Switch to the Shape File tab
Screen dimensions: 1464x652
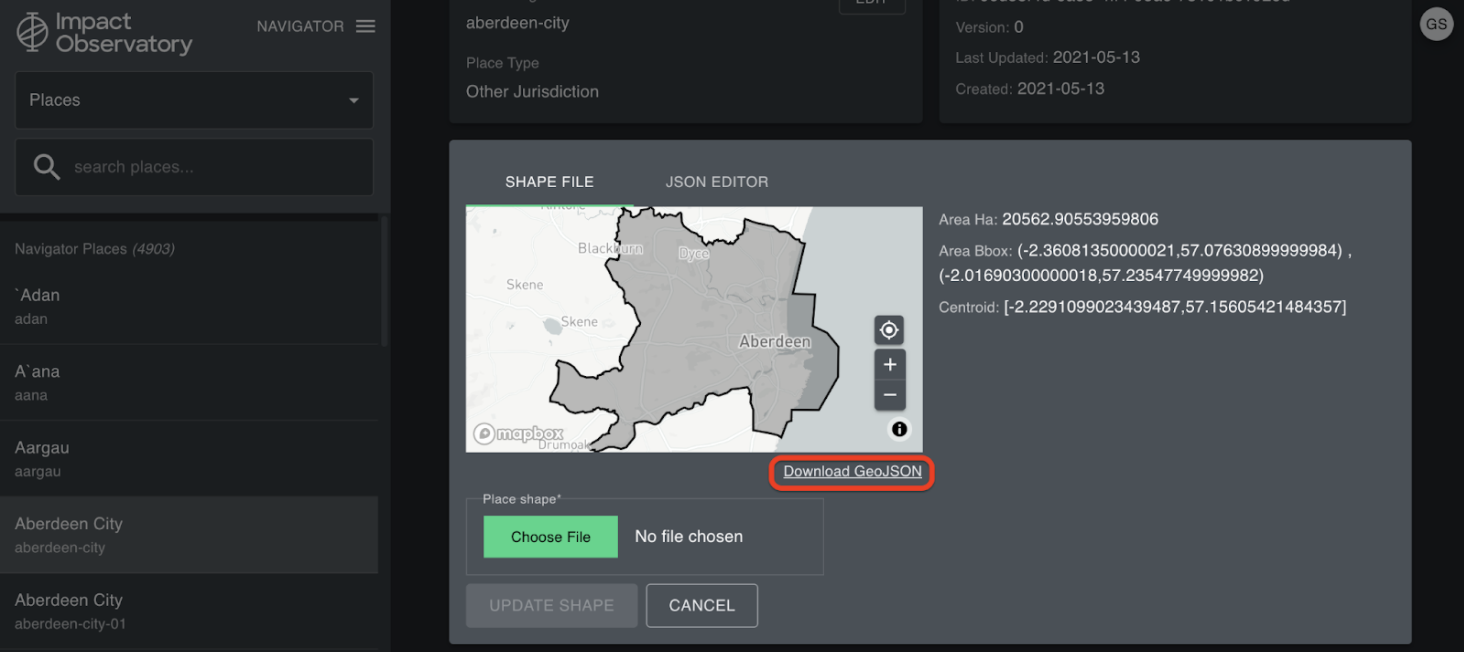[549, 182]
